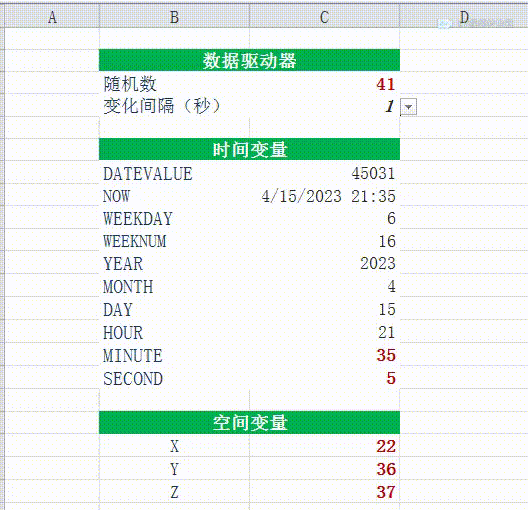This screenshot has height=510, width=528.
Task: Select column B header
Action: click(174, 16)
